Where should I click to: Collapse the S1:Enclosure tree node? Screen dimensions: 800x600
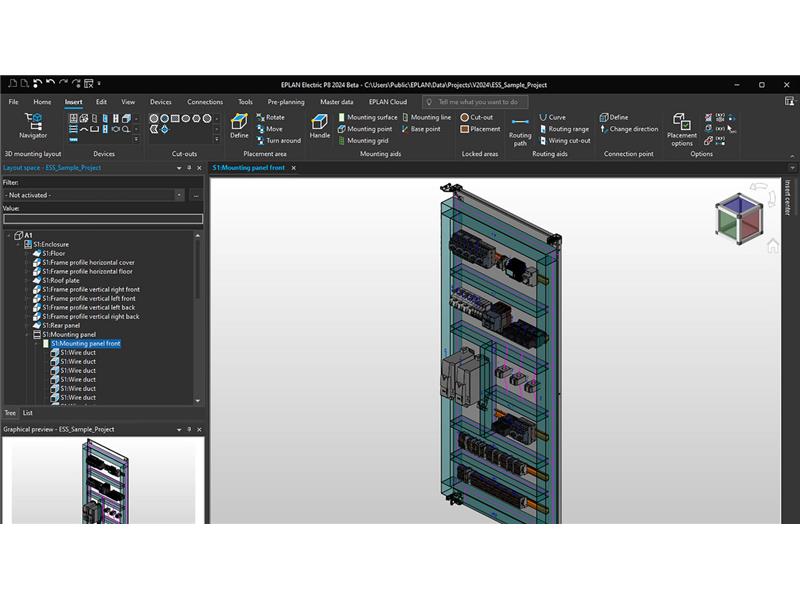[x=18, y=244]
